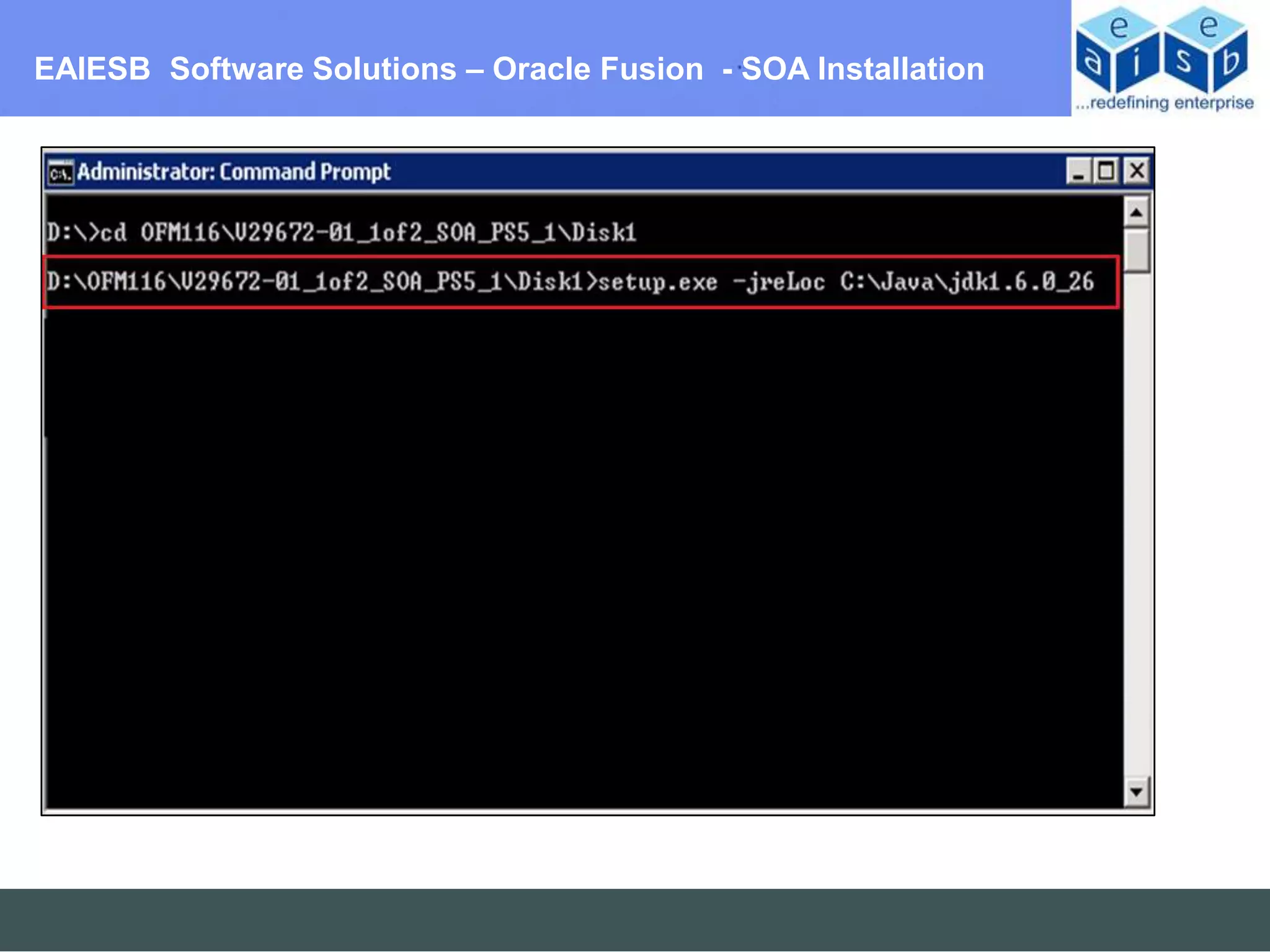The image size is (1270, 952).
Task: Click the '...redefining enterprise' tagline
Action: (1164, 103)
